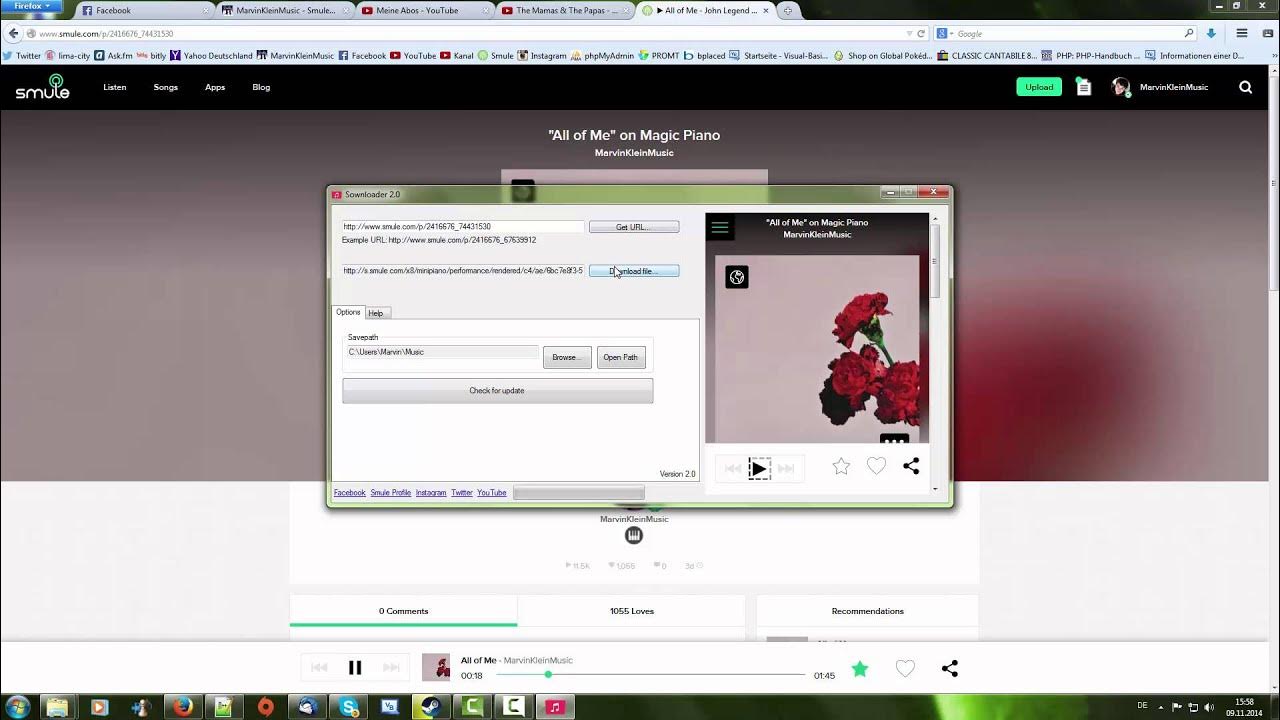Open Smule Profile link in Sownloader footer
Image resolution: width=1280 pixels, height=720 pixels.
click(x=391, y=493)
